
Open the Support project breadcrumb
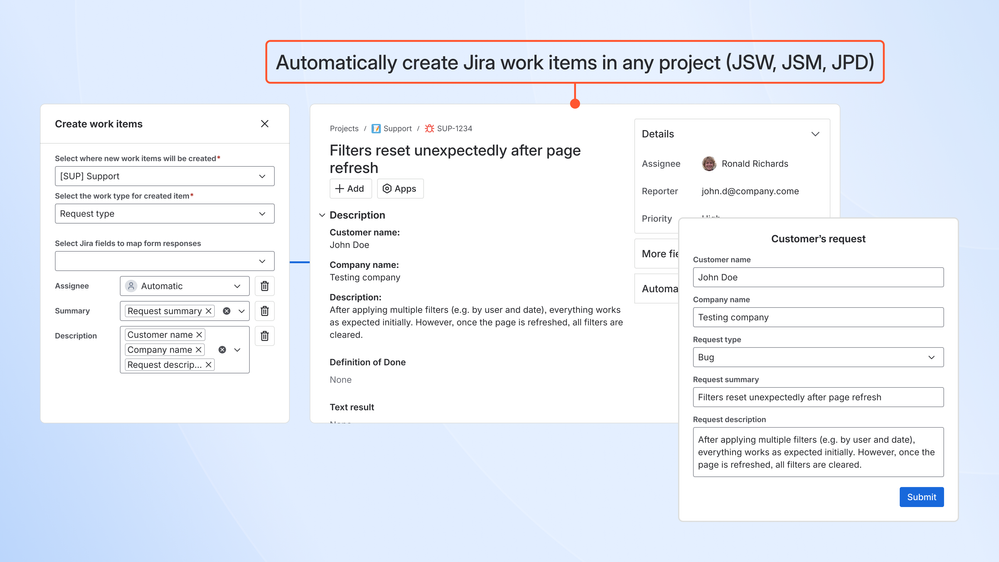point(398,129)
